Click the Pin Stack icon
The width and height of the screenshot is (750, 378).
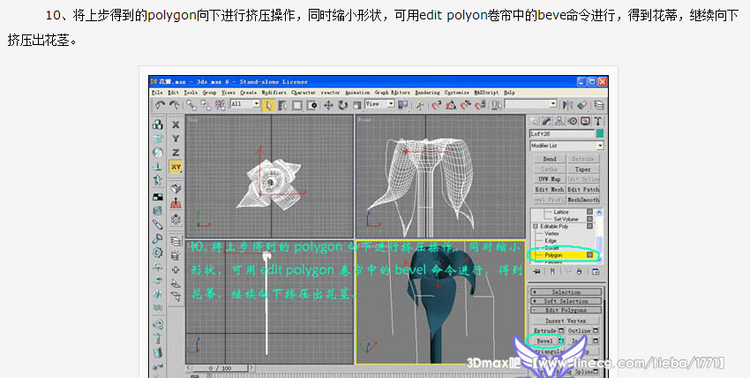pos(537,272)
